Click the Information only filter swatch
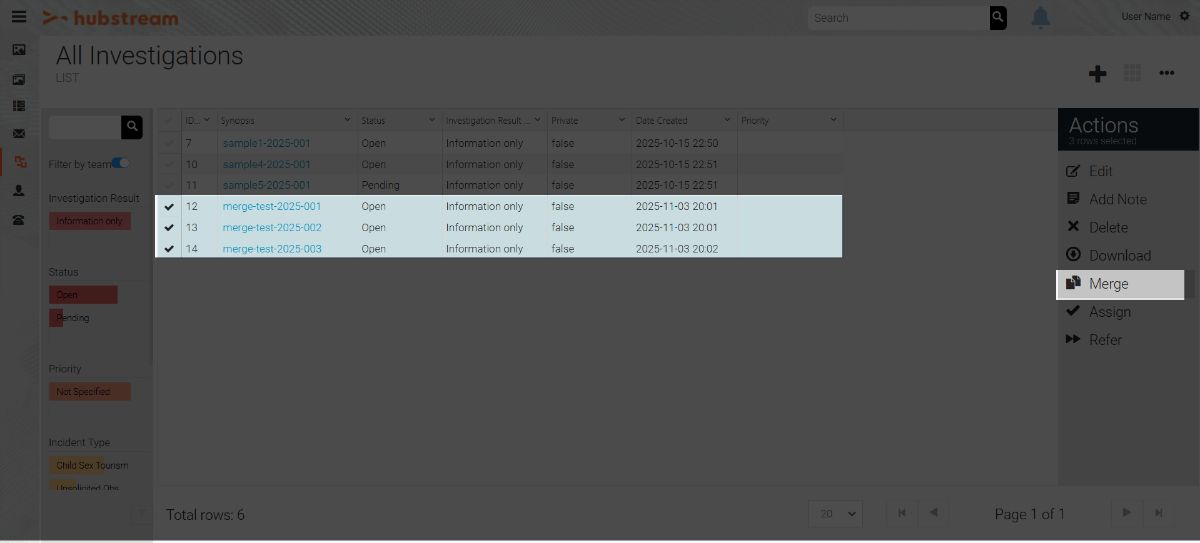1200x543 pixels. point(89,221)
